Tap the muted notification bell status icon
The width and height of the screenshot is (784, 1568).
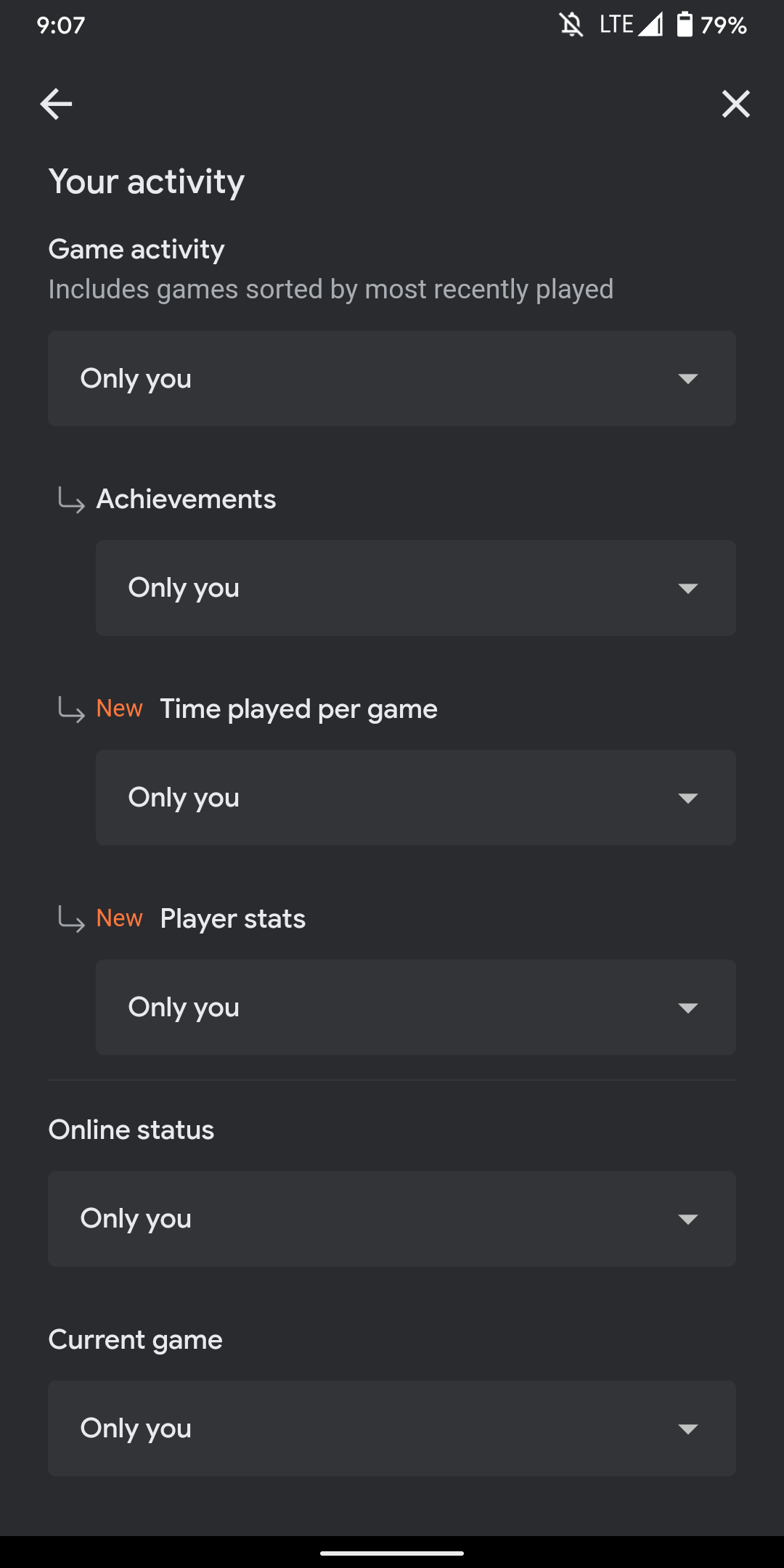(x=571, y=25)
